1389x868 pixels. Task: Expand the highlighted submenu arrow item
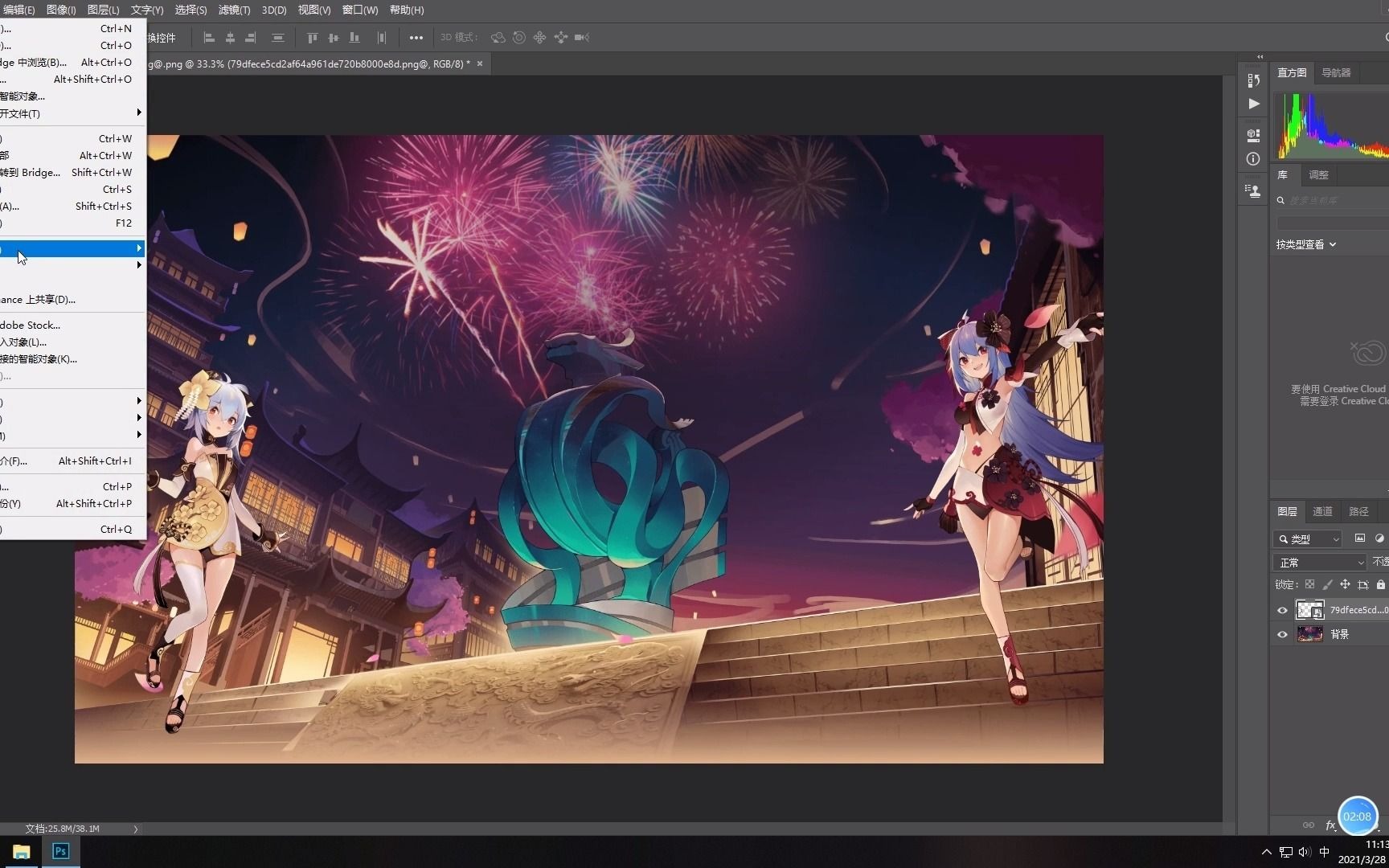[x=72, y=249]
